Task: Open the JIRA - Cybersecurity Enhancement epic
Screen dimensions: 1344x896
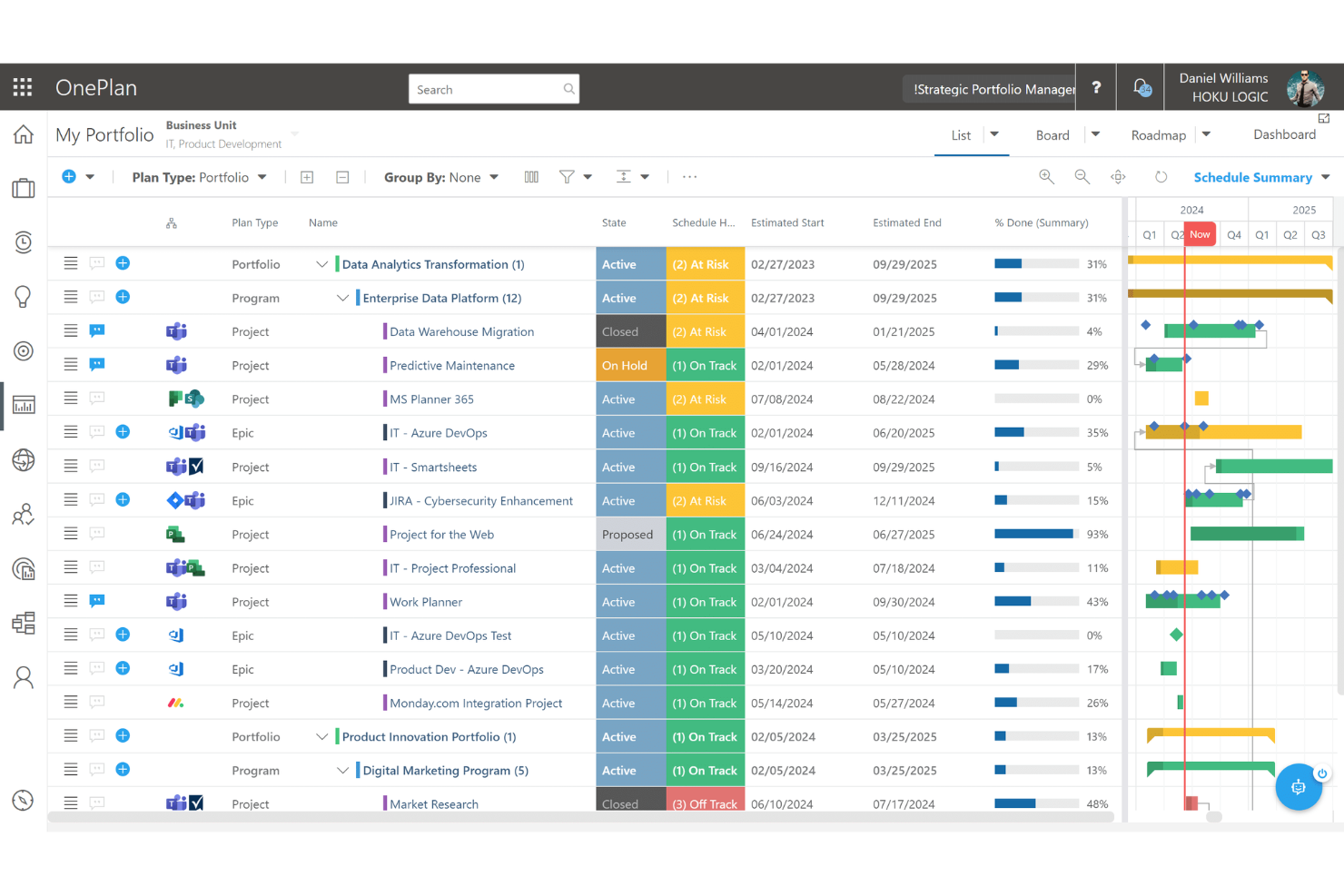Action: pyautogui.click(x=481, y=500)
